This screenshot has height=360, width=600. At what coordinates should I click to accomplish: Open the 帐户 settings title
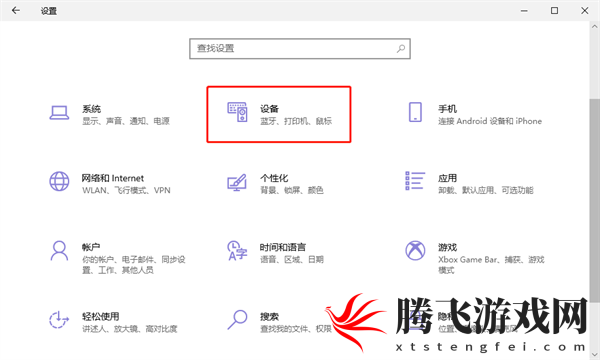coord(91,248)
